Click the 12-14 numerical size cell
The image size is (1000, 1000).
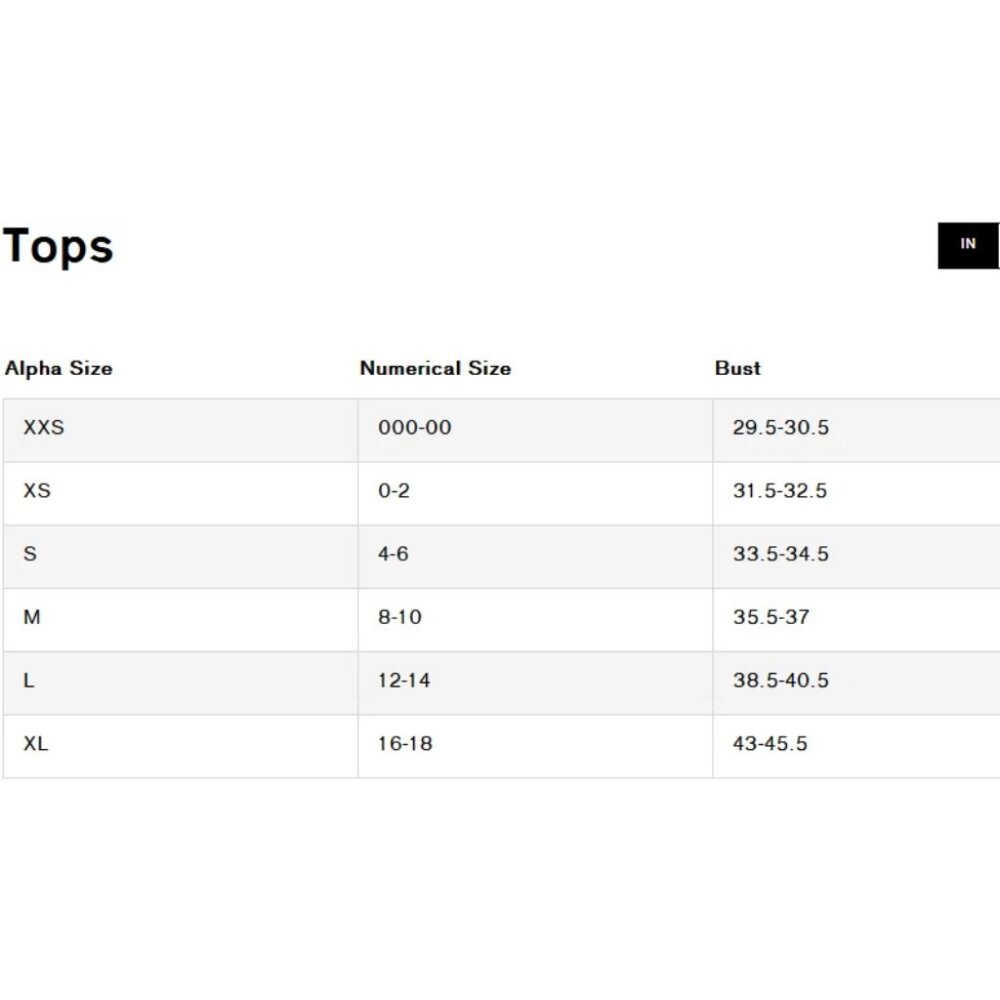536,683
